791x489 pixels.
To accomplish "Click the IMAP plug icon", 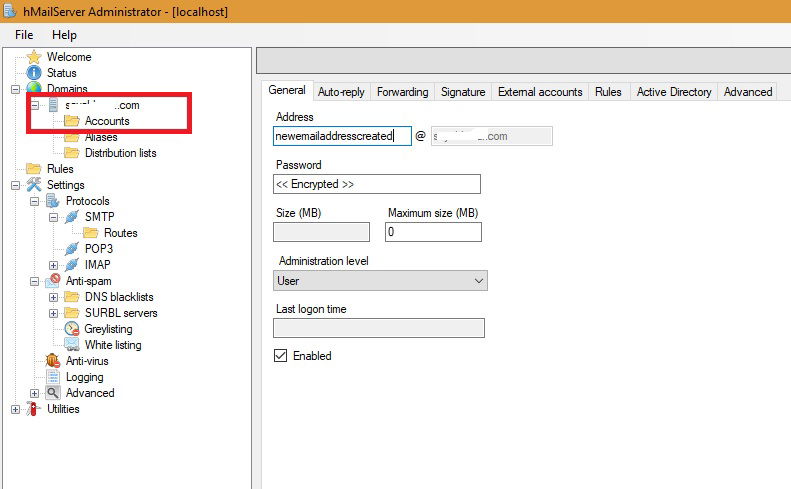I will pyautogui.click(x=72, y=264).
